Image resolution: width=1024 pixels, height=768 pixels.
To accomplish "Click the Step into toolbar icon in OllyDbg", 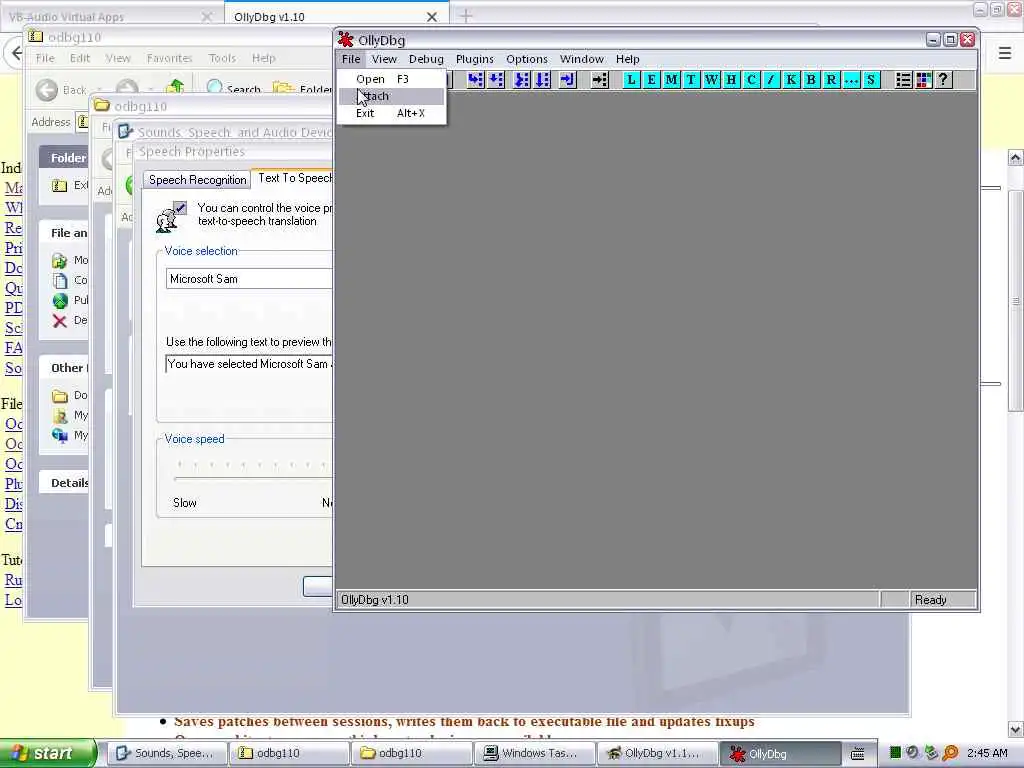I will tap(475, 80).
